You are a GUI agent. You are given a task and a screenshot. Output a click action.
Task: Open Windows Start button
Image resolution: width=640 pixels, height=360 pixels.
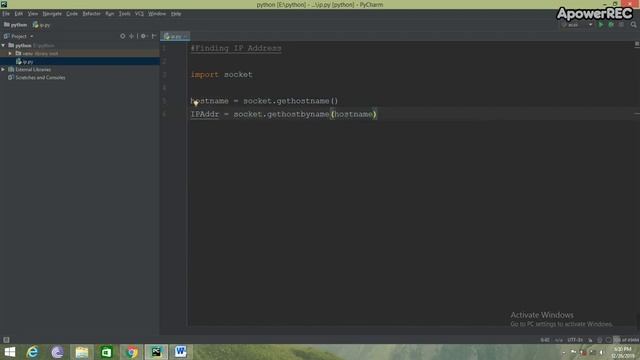coord(10,352)
